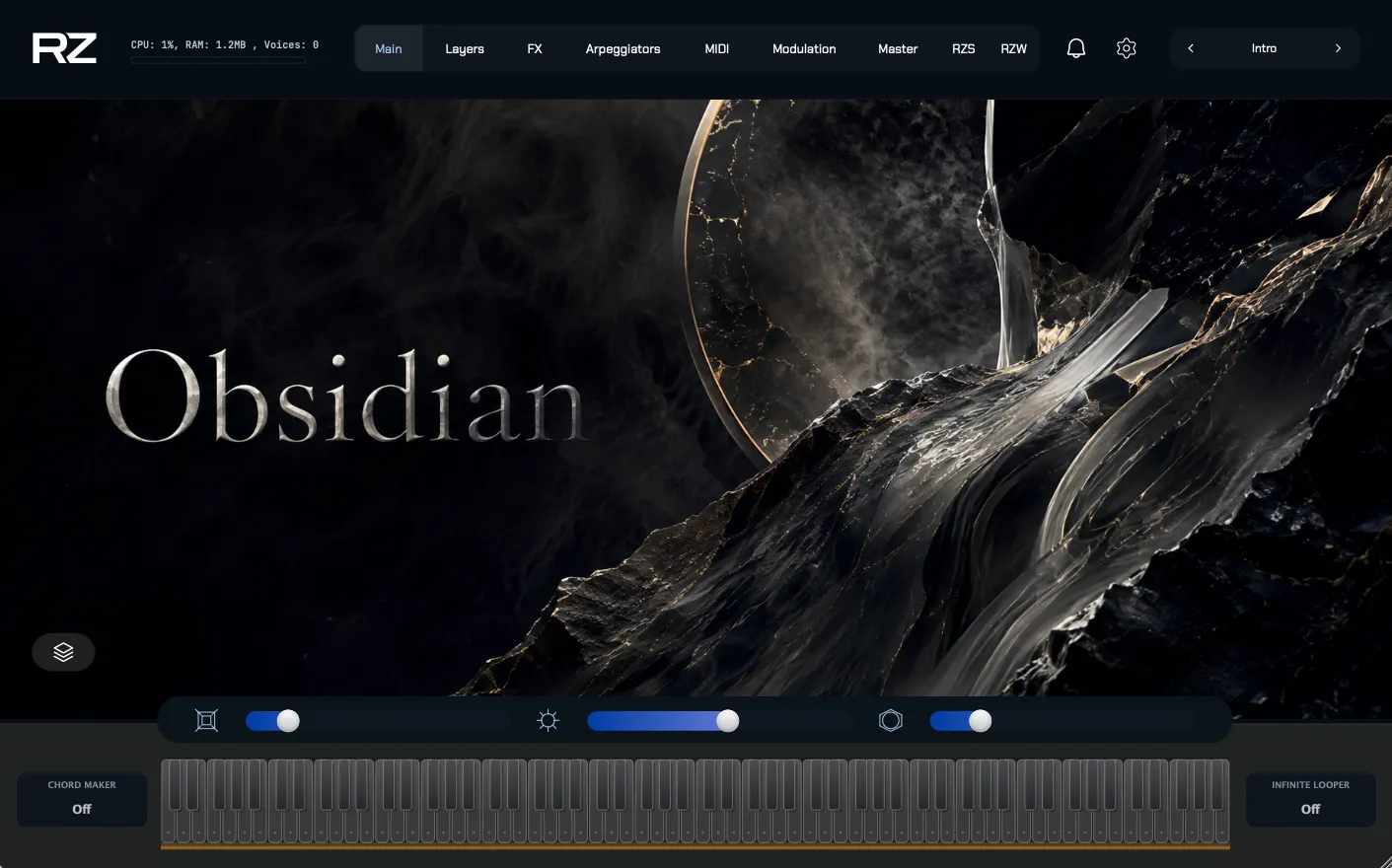Image resolution: width=1392 pixels, height=868 pixels.
Task: Open the notifications bell
Action: click(1076, 48)
